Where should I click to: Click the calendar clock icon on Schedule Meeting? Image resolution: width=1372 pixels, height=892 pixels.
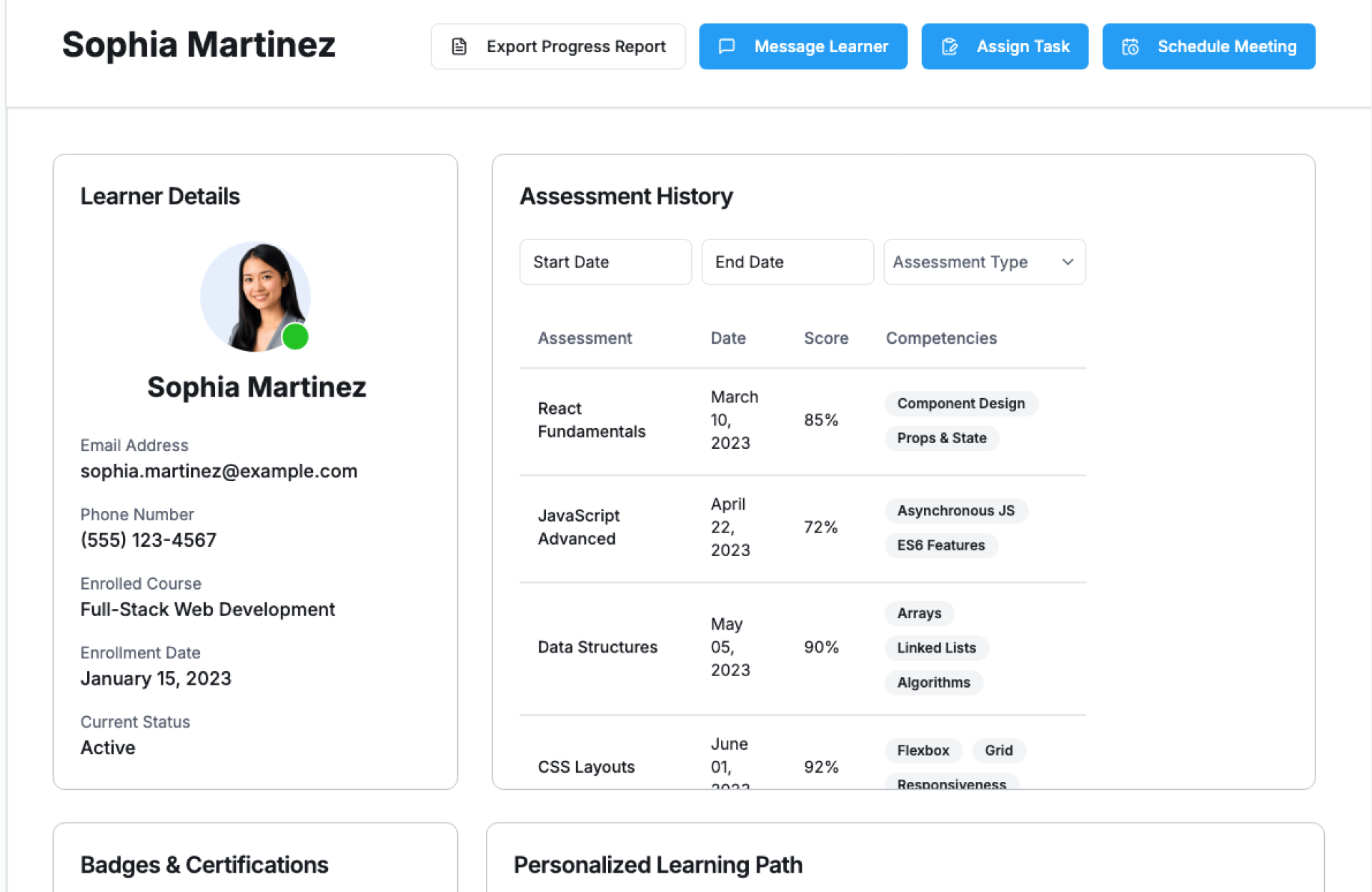click(1130, 46)
